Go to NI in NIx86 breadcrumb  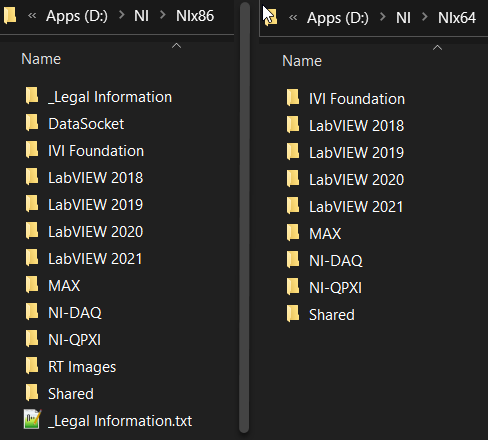(x=141, y=16)
